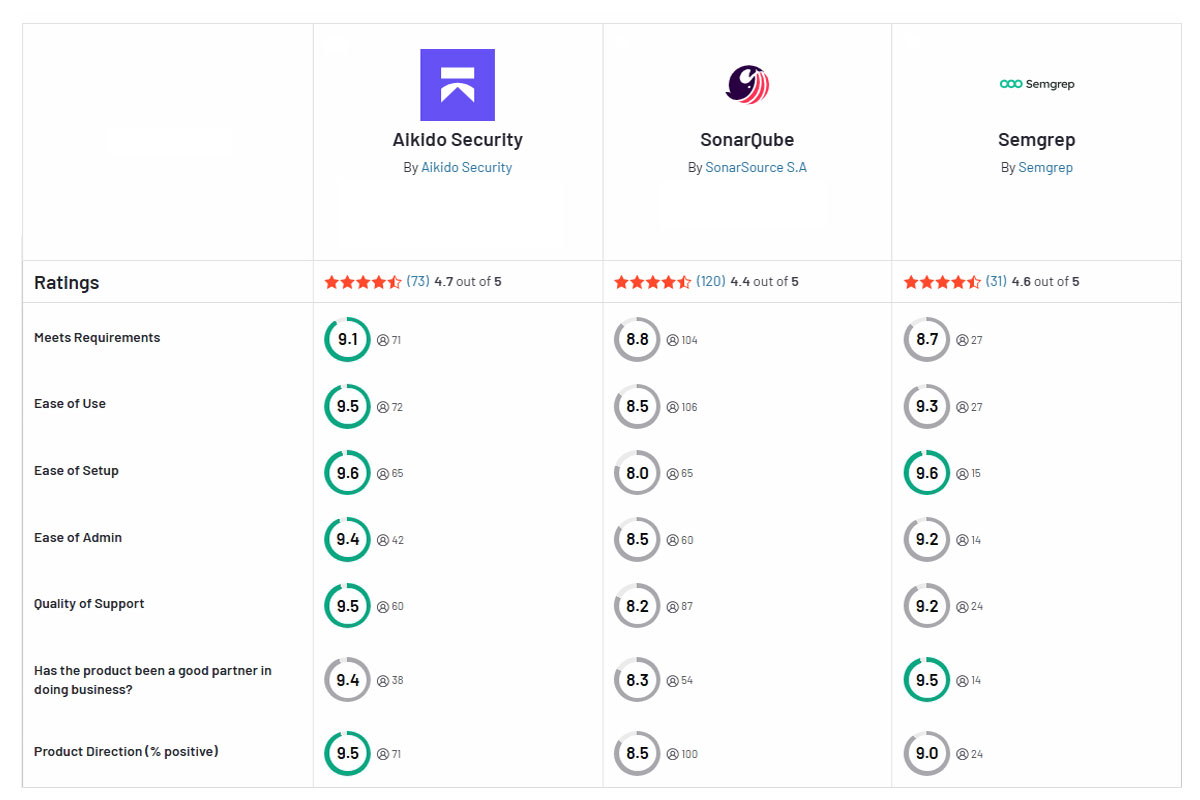The image size is (1200, 800).
Task: Open the SonarQube logo
Action: [747, 85]
